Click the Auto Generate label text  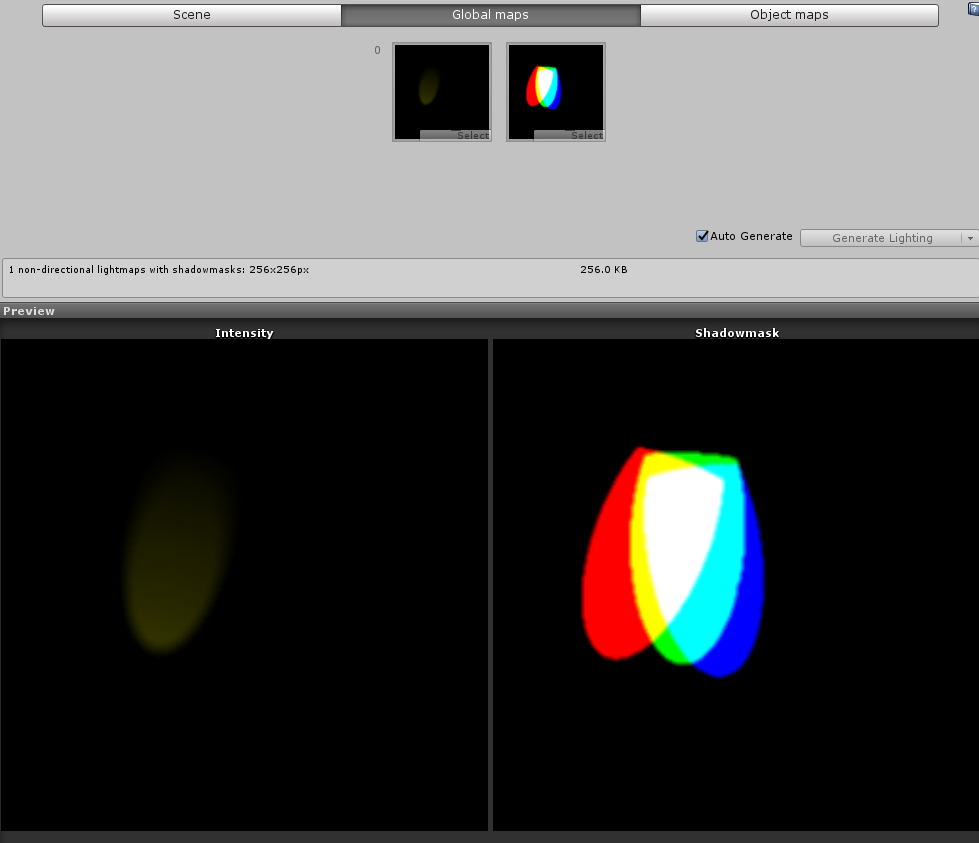pyautogui.click(x=751, y=237)
